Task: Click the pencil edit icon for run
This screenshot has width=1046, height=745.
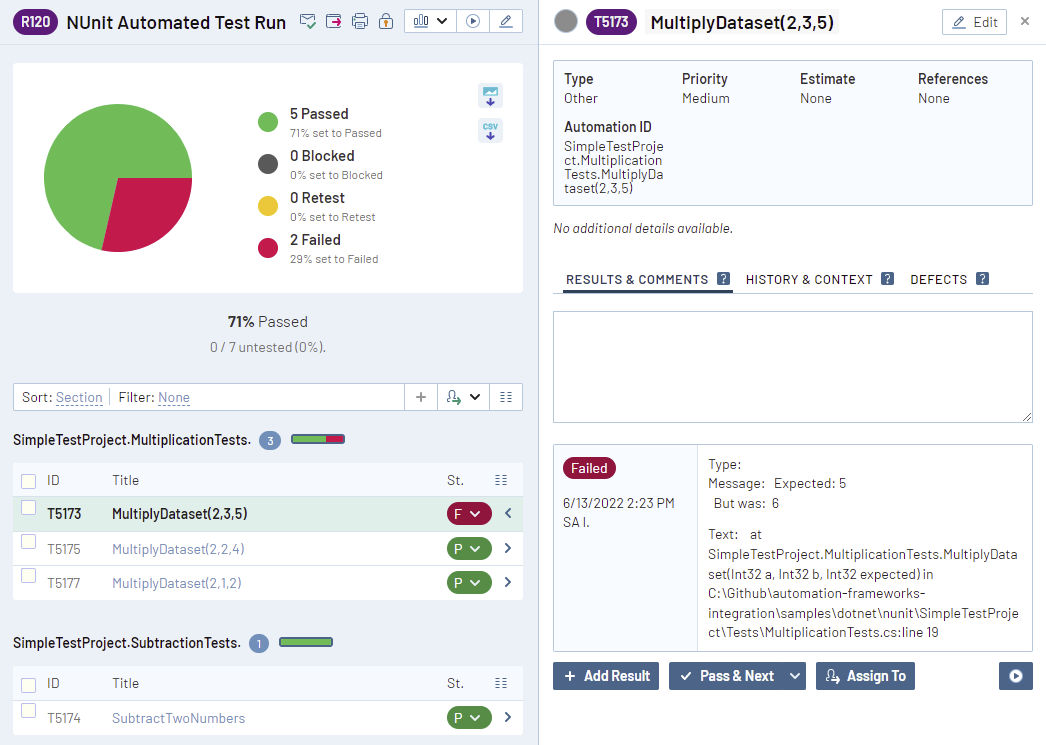Action: 507,21
